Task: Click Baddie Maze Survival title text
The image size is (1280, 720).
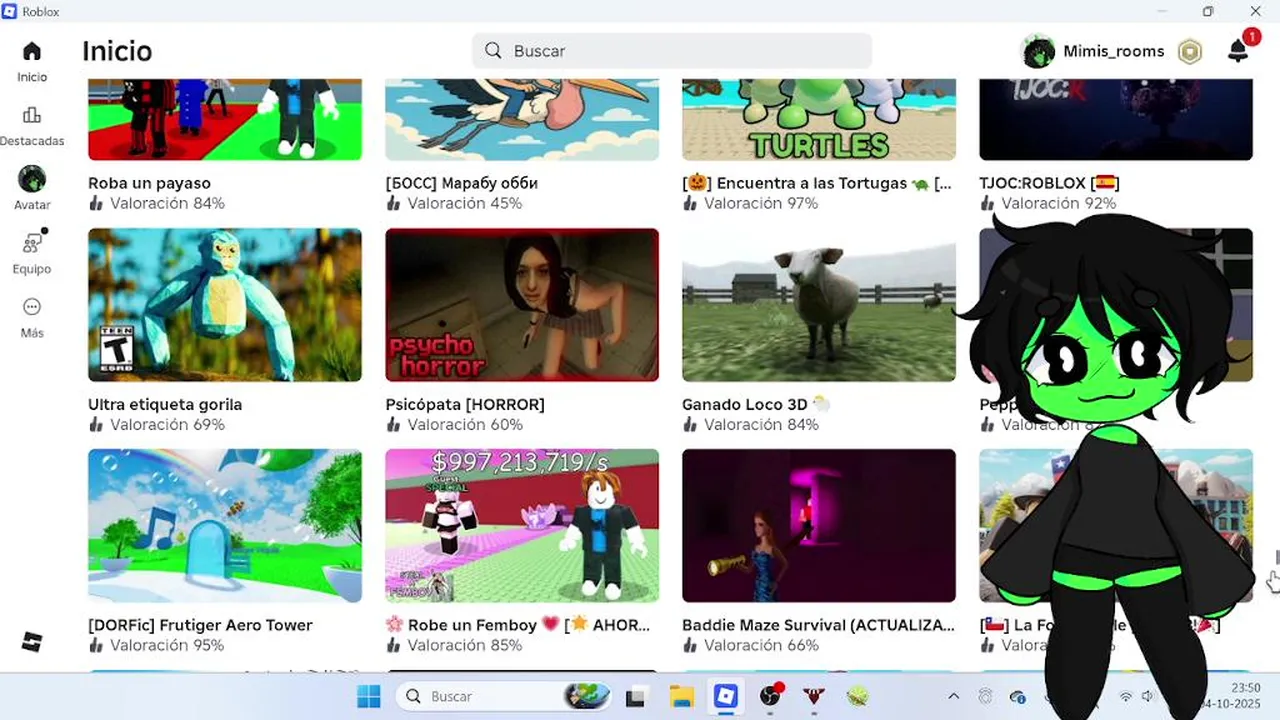Action: [818, 626]
